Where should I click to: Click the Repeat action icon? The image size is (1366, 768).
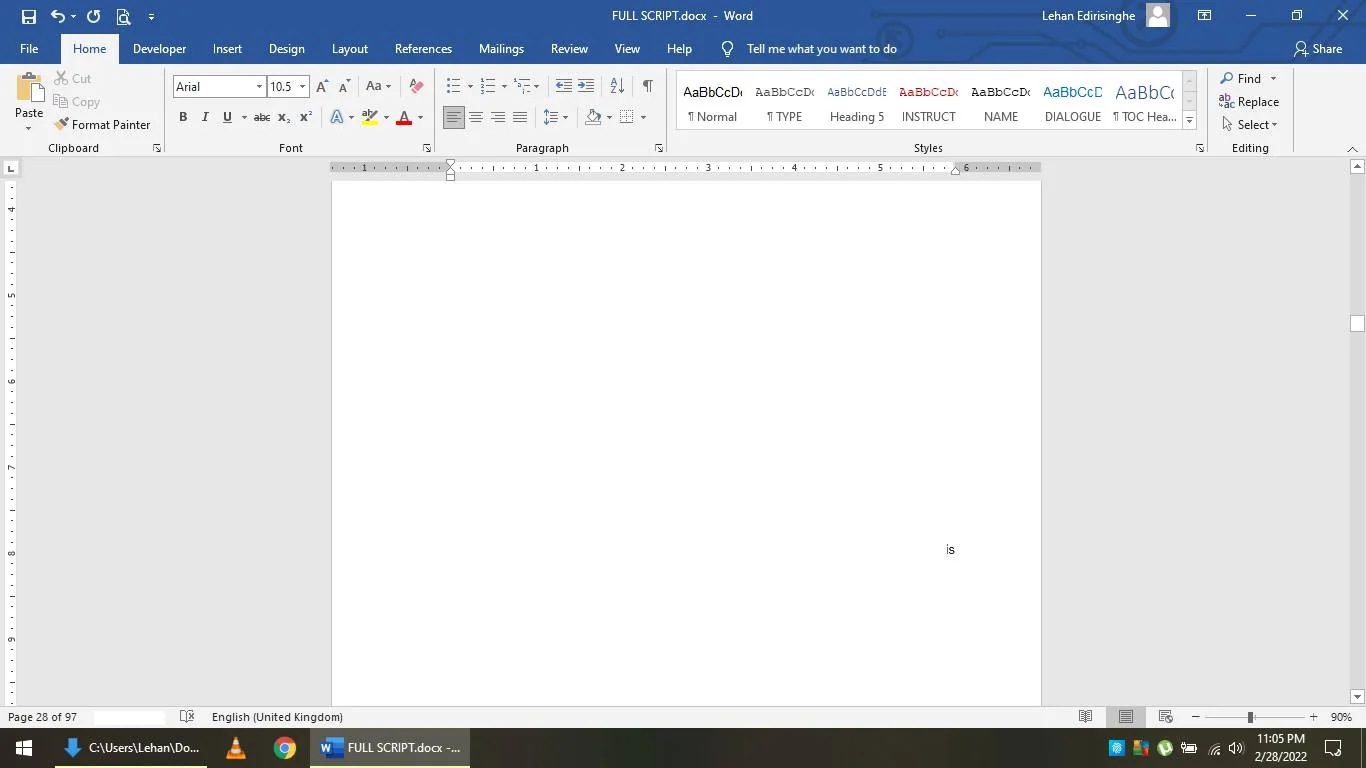[x=93, y=16]
